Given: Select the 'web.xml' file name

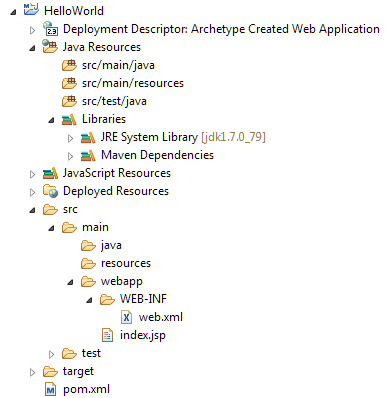Looking at the screenshot, I should click(161, 317).
